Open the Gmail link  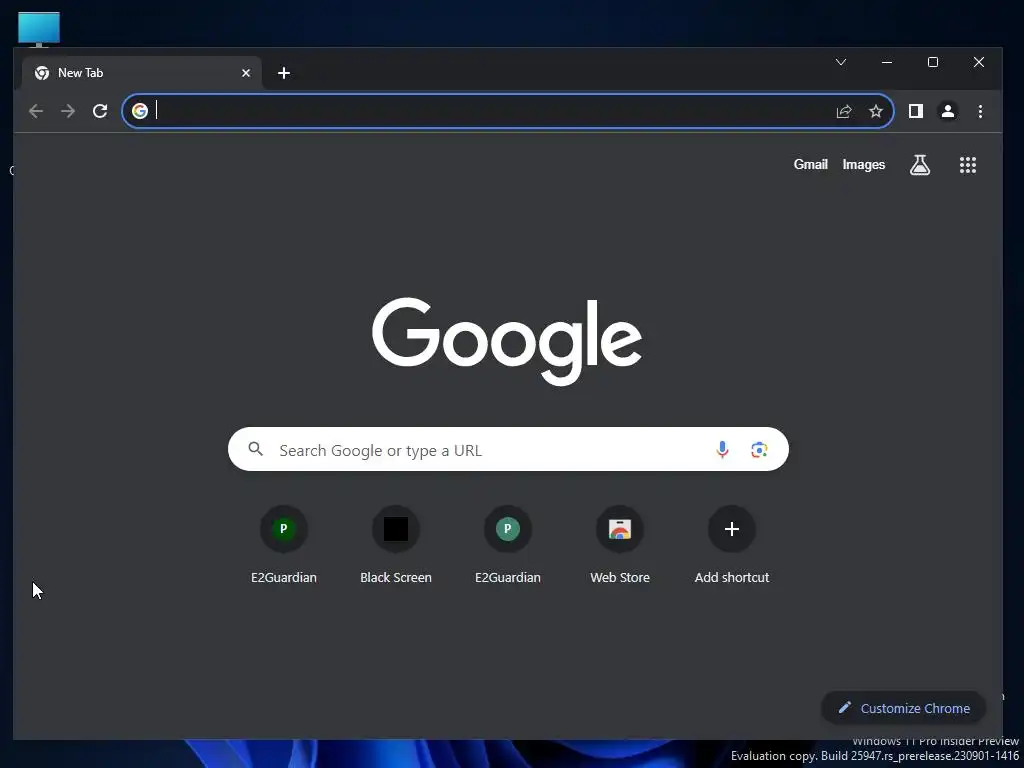pos(810,165)
